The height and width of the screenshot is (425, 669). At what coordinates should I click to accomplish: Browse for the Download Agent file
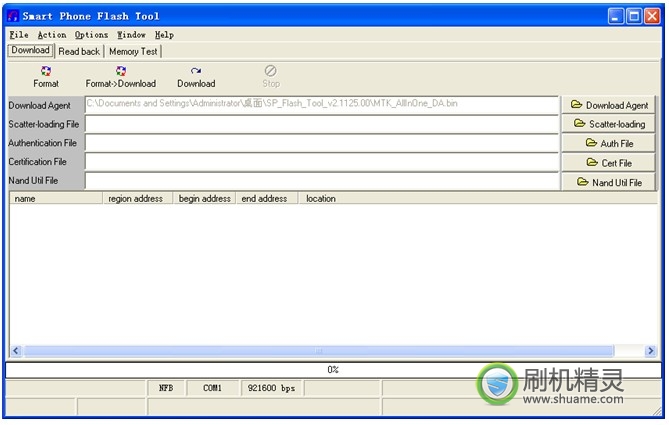click(609, 105)
